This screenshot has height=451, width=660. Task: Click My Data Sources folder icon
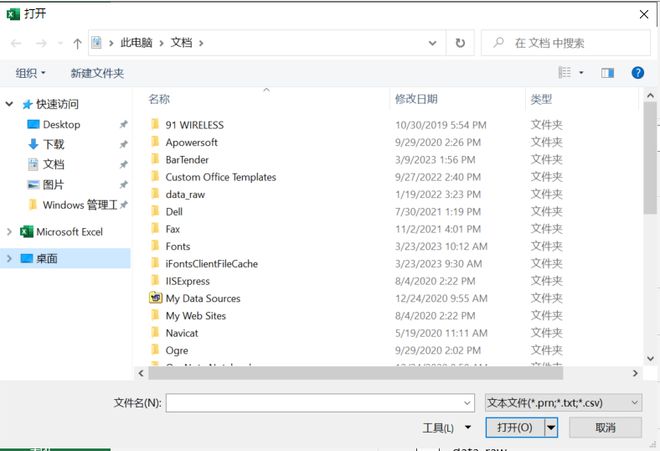156,298
